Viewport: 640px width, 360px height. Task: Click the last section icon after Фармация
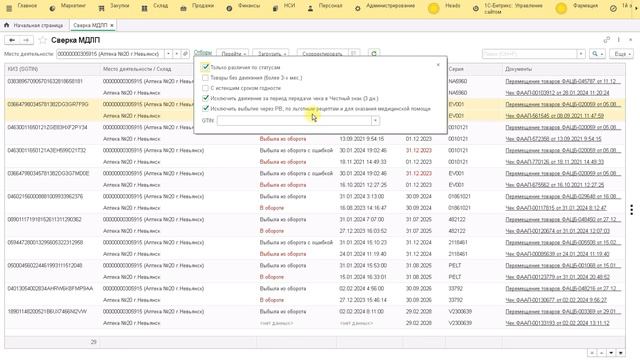click(613, 8)
